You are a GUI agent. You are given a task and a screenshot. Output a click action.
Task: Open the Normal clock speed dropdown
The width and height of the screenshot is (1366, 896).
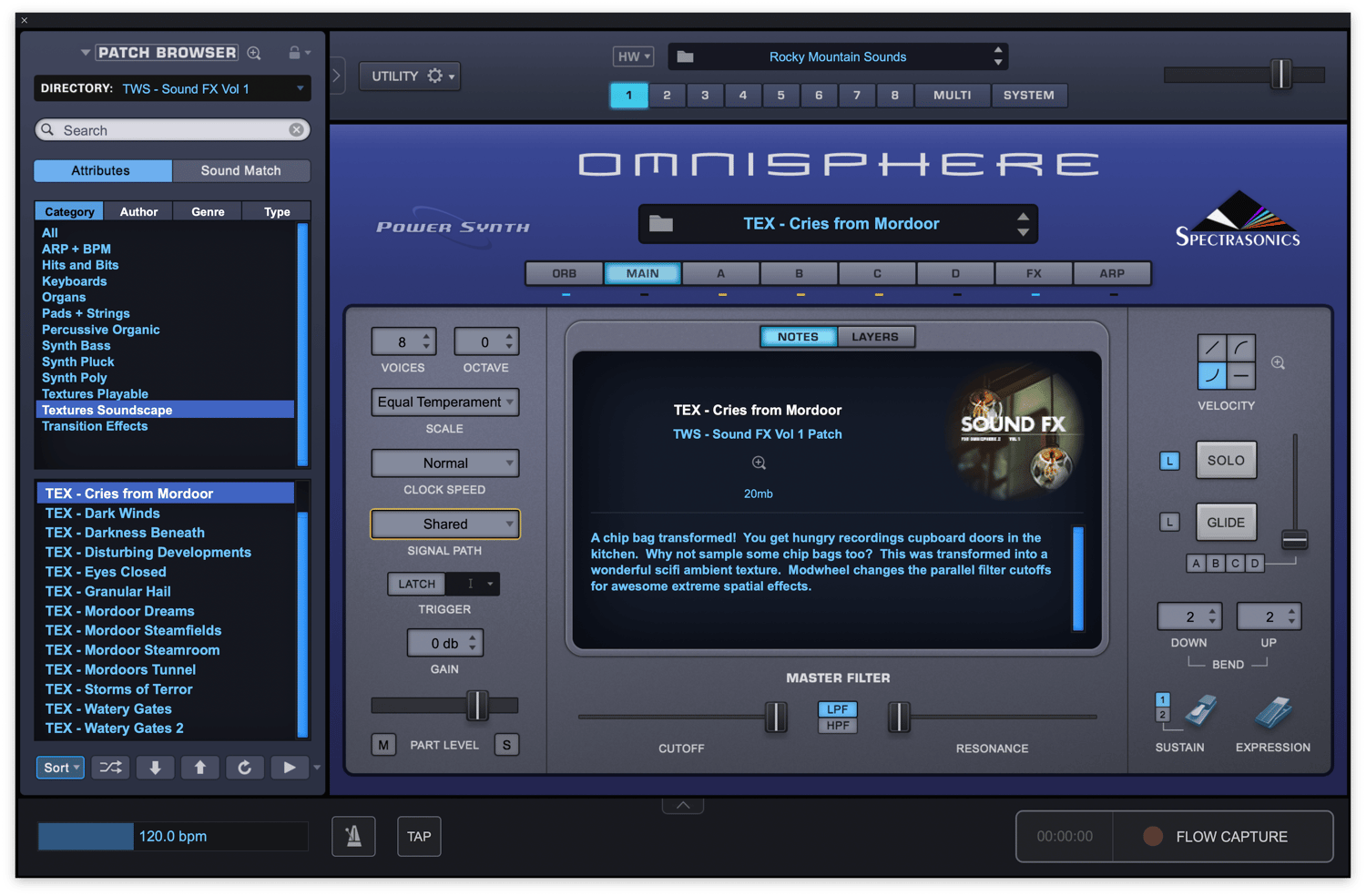(445, 463)
